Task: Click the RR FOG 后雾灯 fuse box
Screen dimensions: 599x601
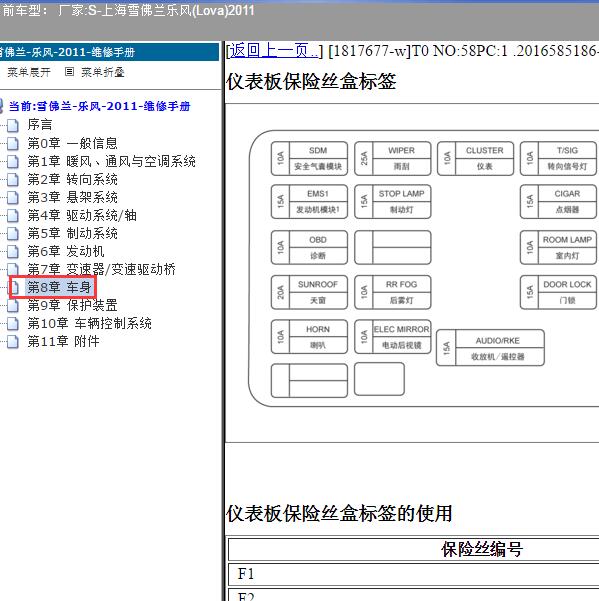Action: point(392,292)
